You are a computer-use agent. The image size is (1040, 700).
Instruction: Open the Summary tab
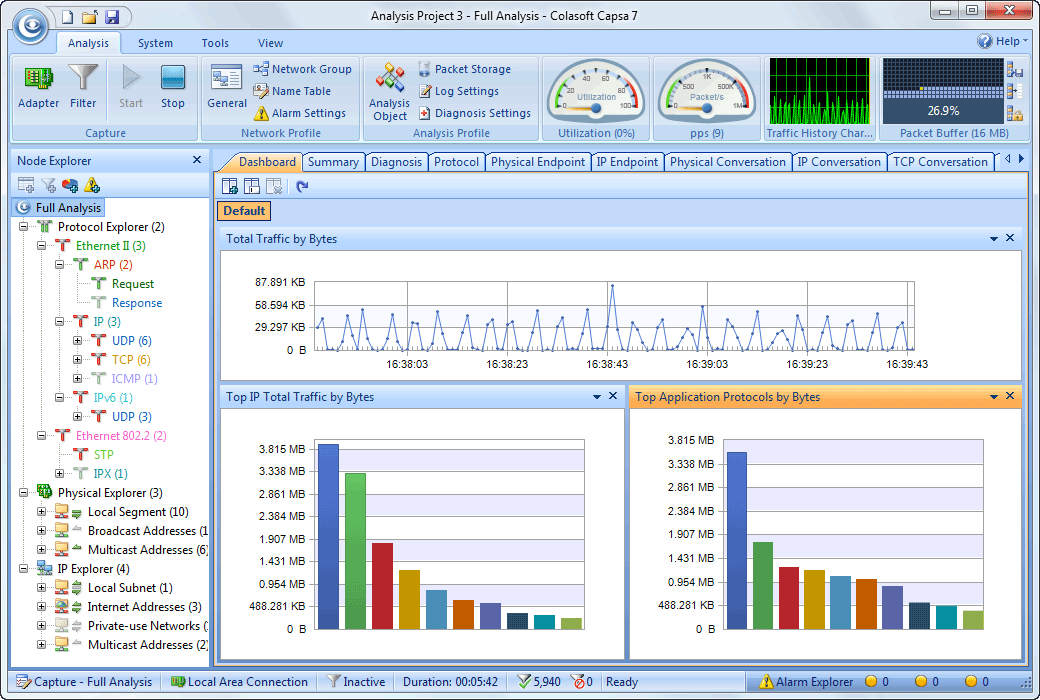click(333, 162)
